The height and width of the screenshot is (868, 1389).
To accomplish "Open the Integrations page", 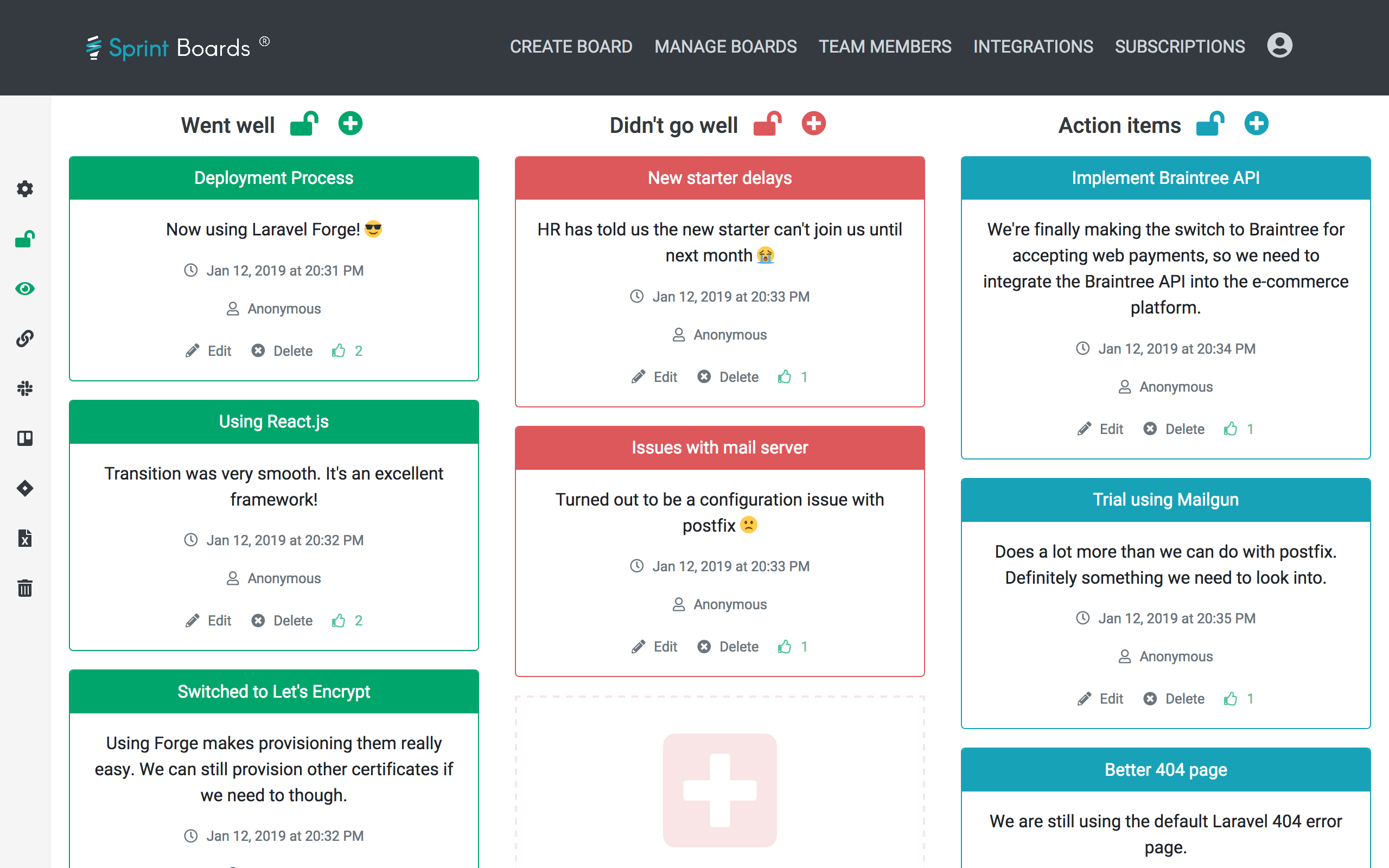I will 1033,47.
